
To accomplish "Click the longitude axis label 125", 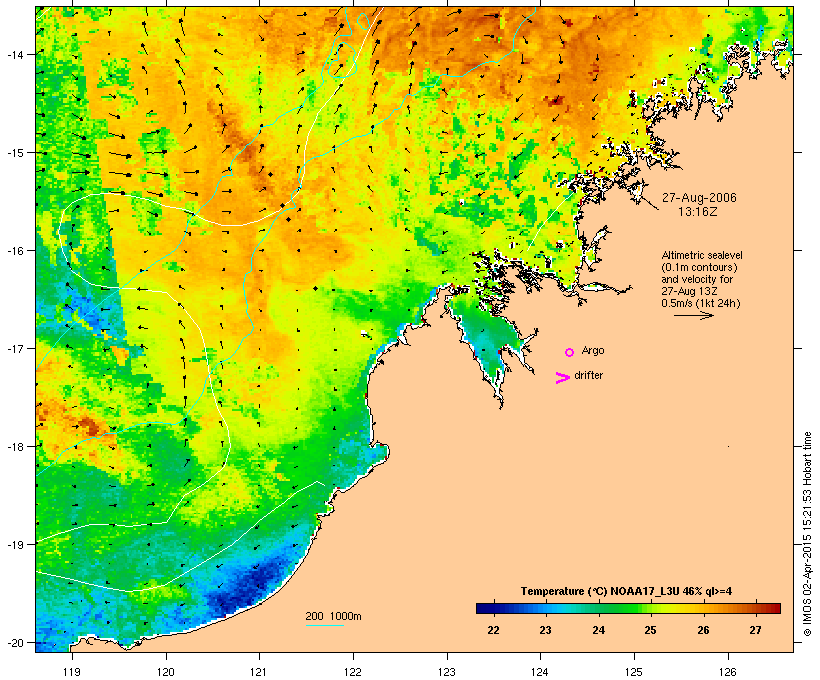I will pyautogui.click(x=634, y=672).
